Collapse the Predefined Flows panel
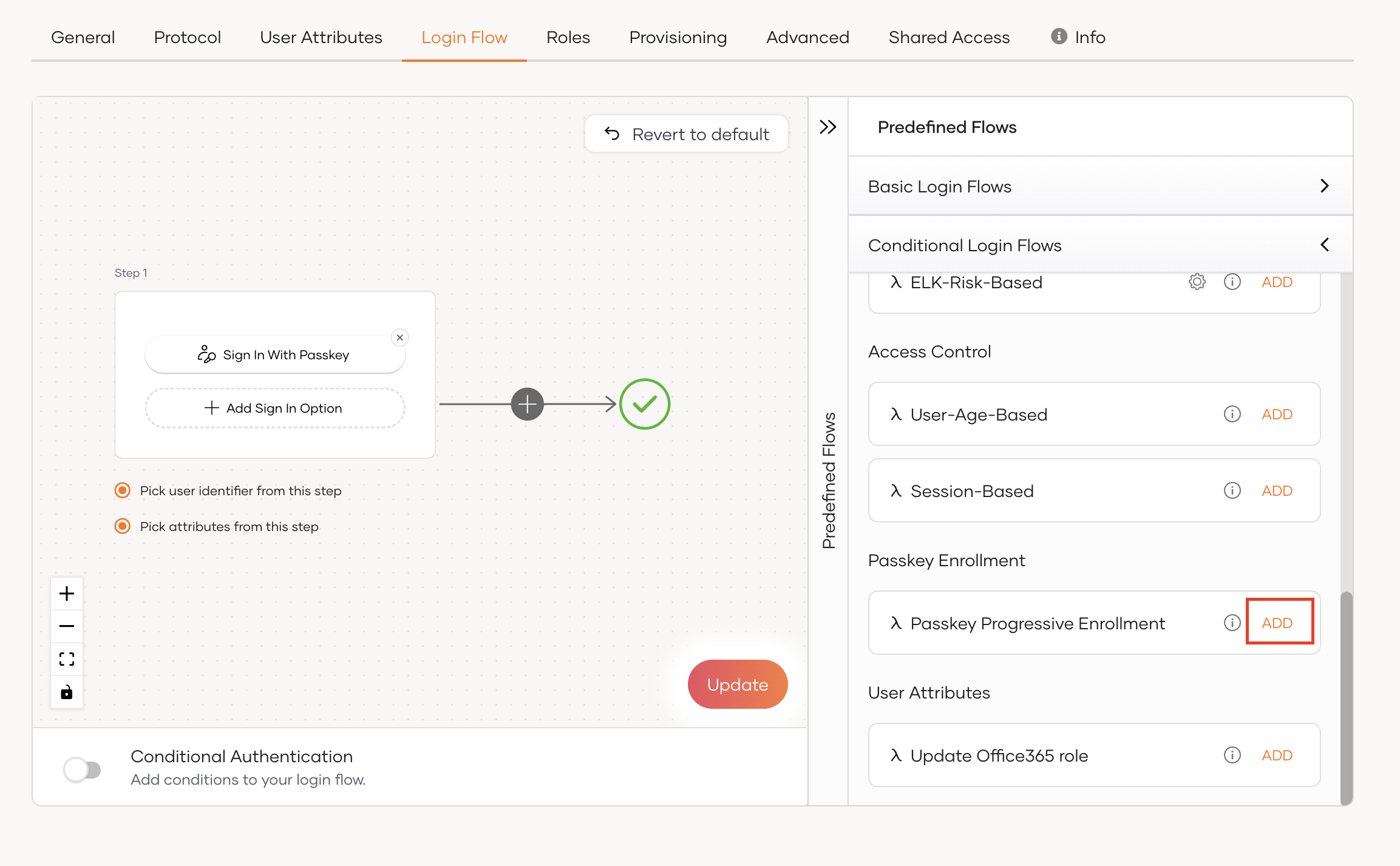The height and width of the screenshot is (866, 1400). (828, 127)
